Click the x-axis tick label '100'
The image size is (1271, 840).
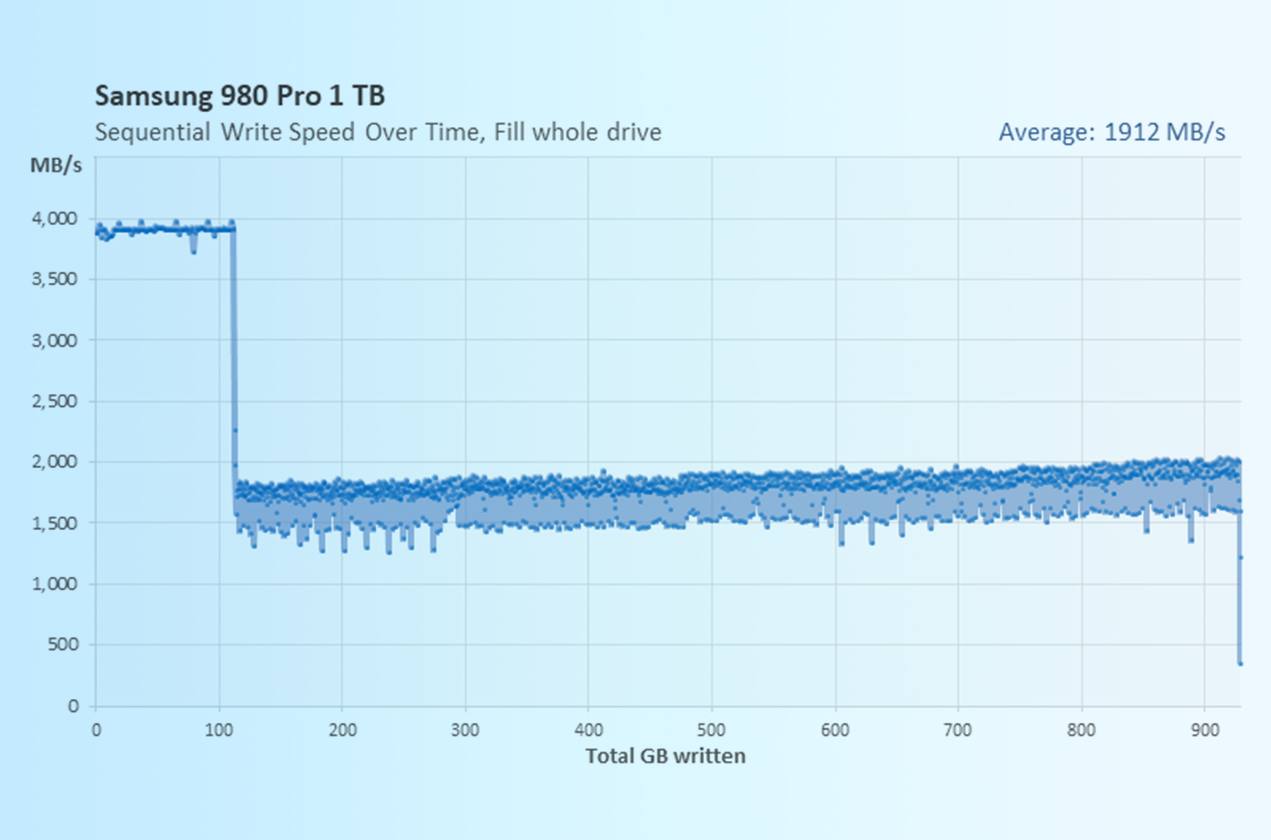219,730
